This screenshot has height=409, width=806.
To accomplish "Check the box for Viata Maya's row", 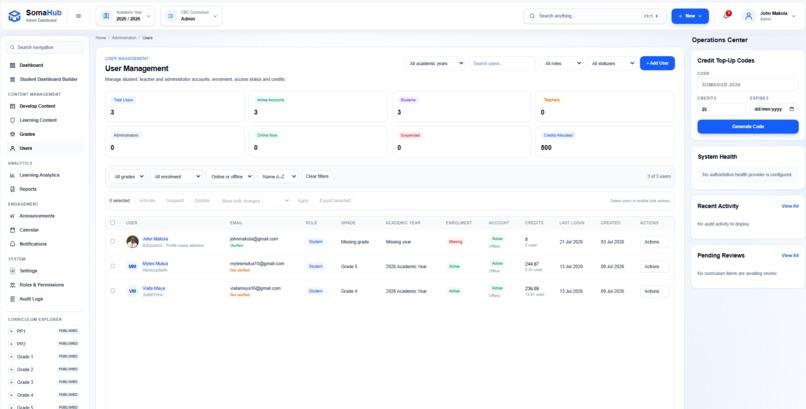I will (x=113, y=291).
